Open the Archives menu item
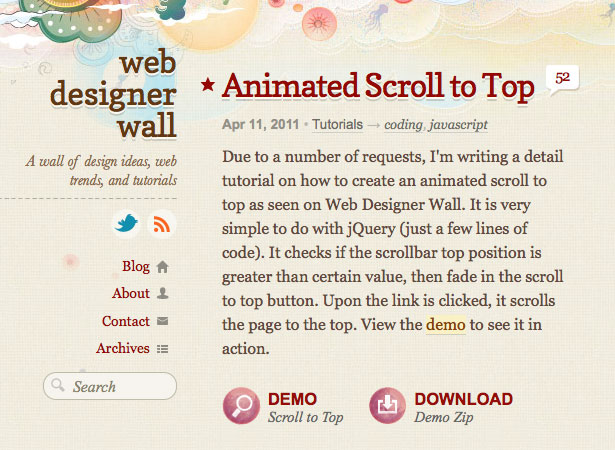Image resolution: width=615 pixels, height=450 pixels. [x=123, y=348]
